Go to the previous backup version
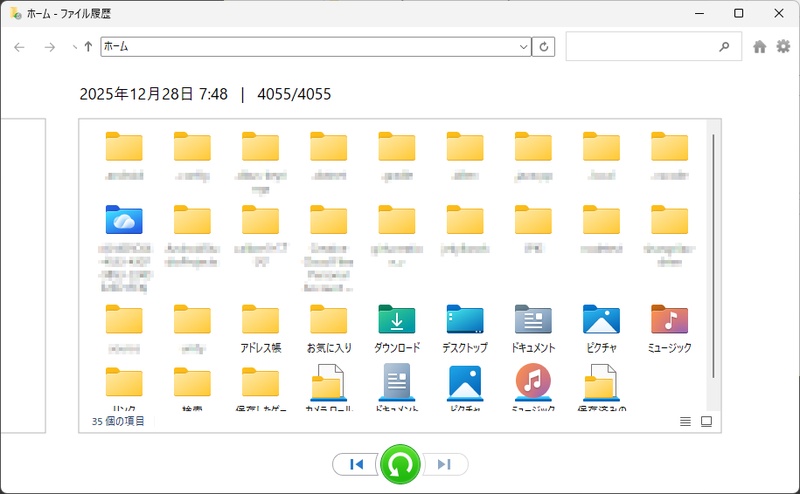This screenshot has height=494, width=800. (355, 464)
